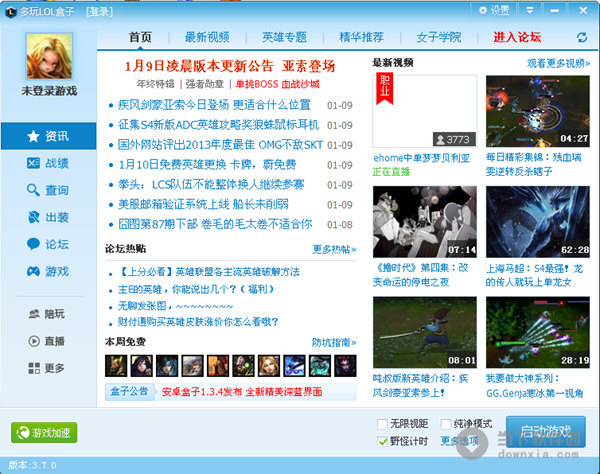
Task: Select the fifth free champion icon
Action: pos(218,366)
